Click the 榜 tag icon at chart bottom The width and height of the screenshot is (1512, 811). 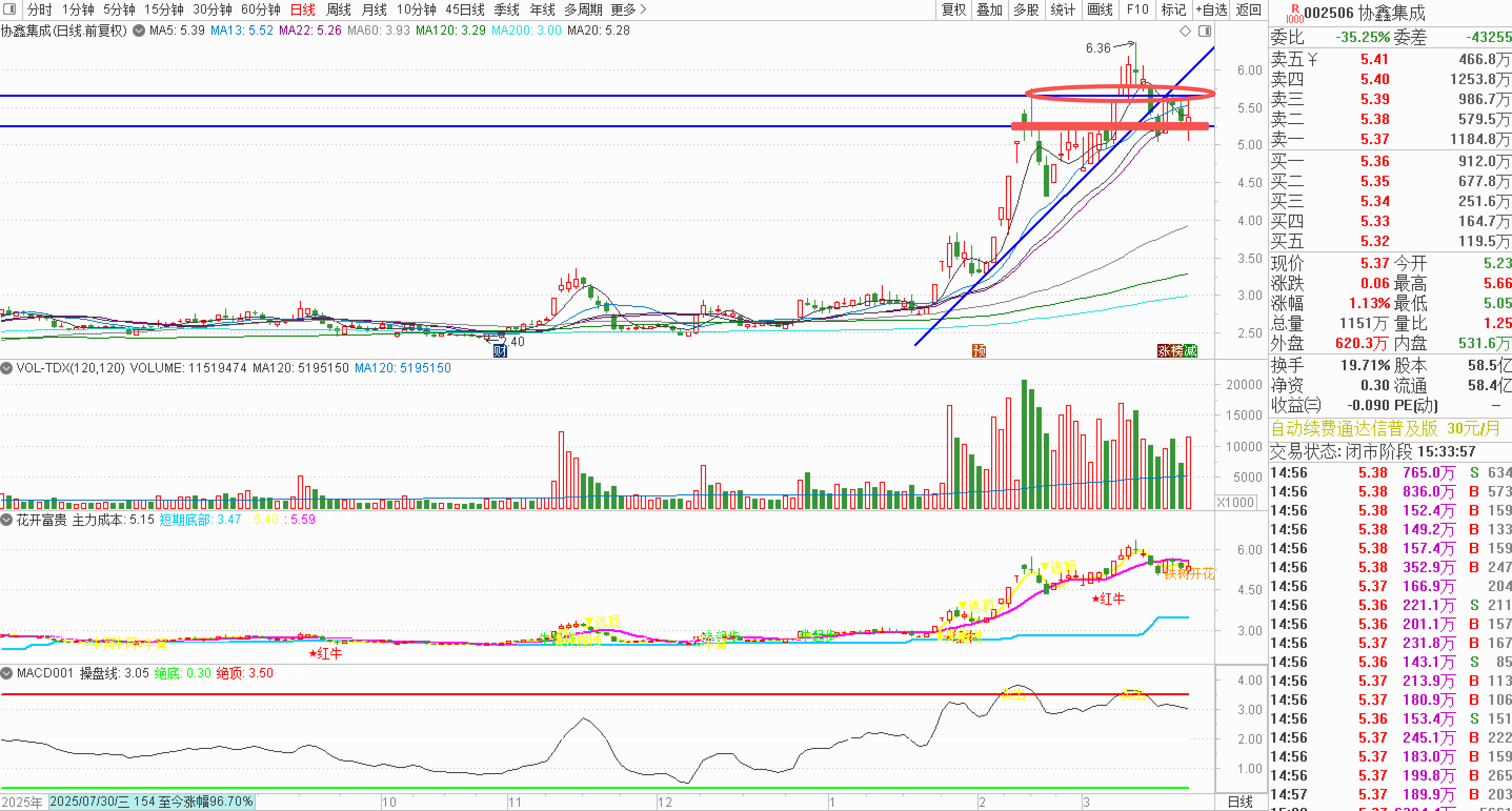(x=1177, y=351)
